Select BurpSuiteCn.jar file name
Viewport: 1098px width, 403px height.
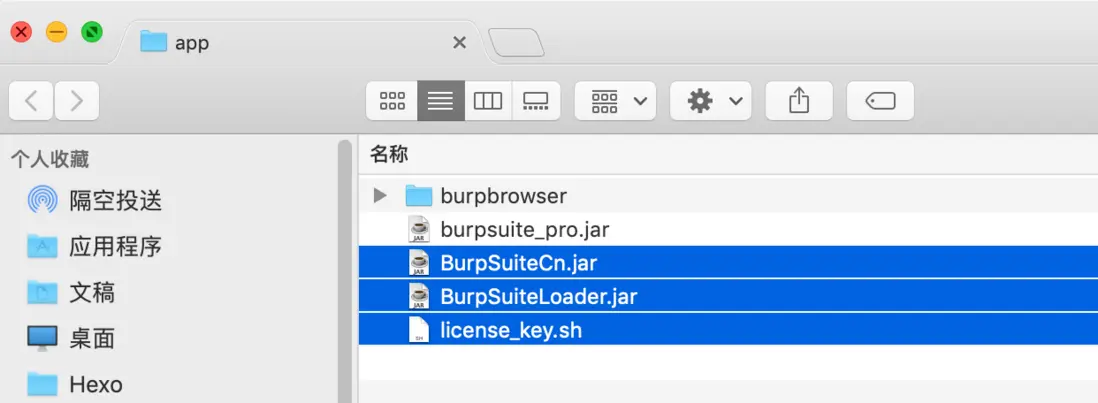(519, 262)
